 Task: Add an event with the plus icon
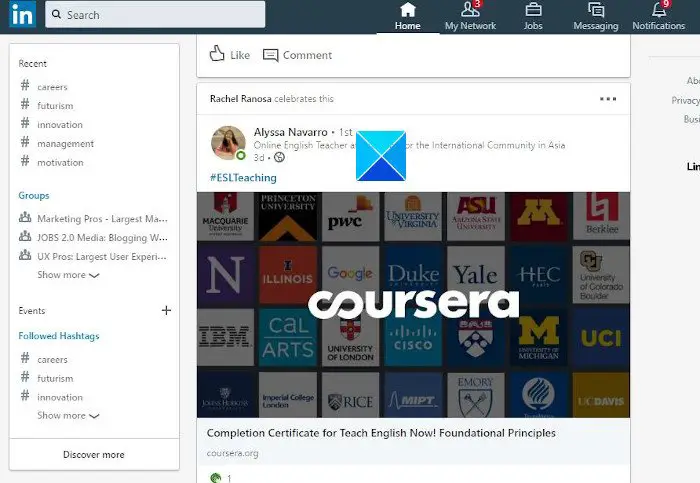166,310
